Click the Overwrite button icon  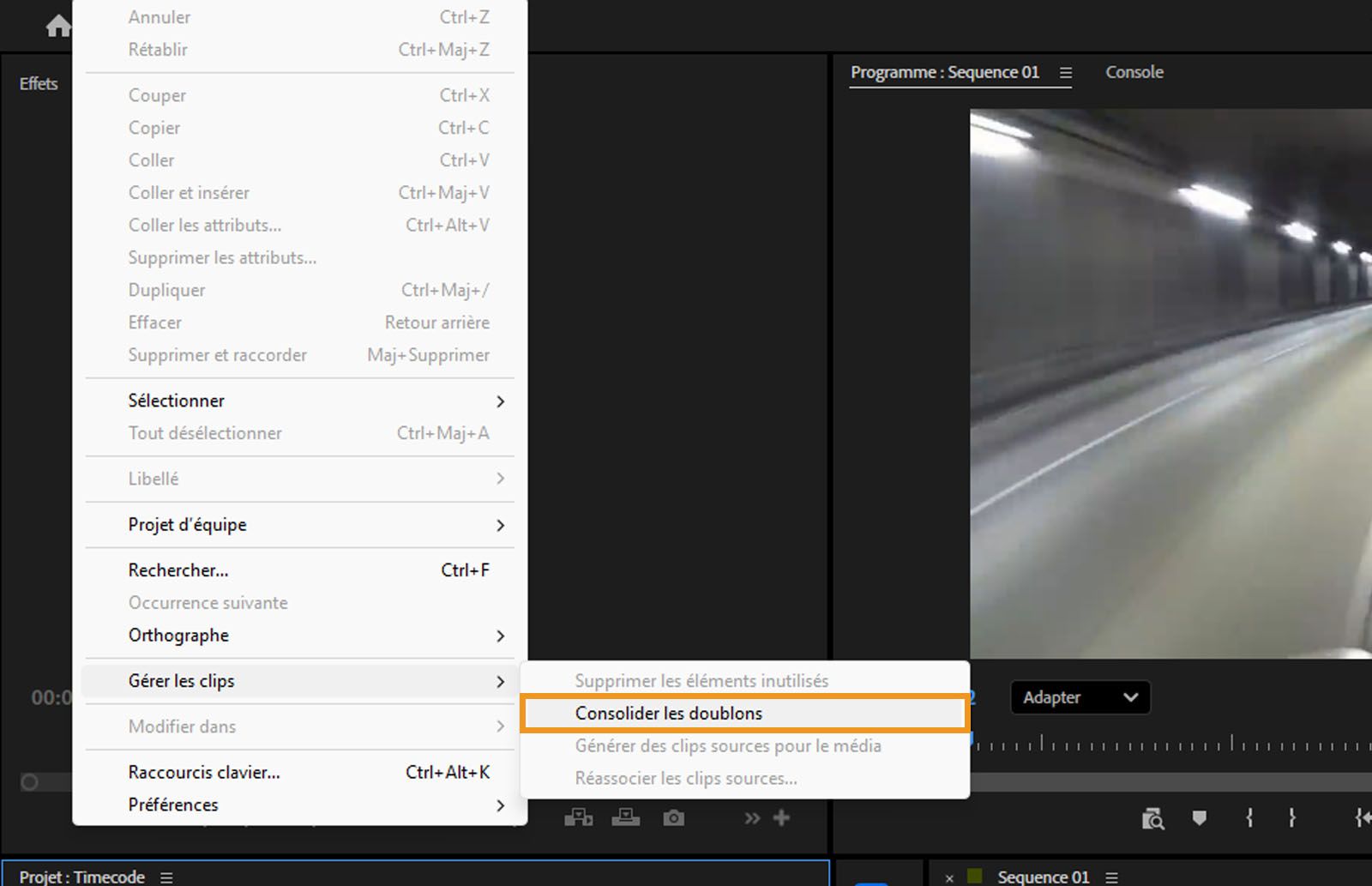tap(626, 818)
